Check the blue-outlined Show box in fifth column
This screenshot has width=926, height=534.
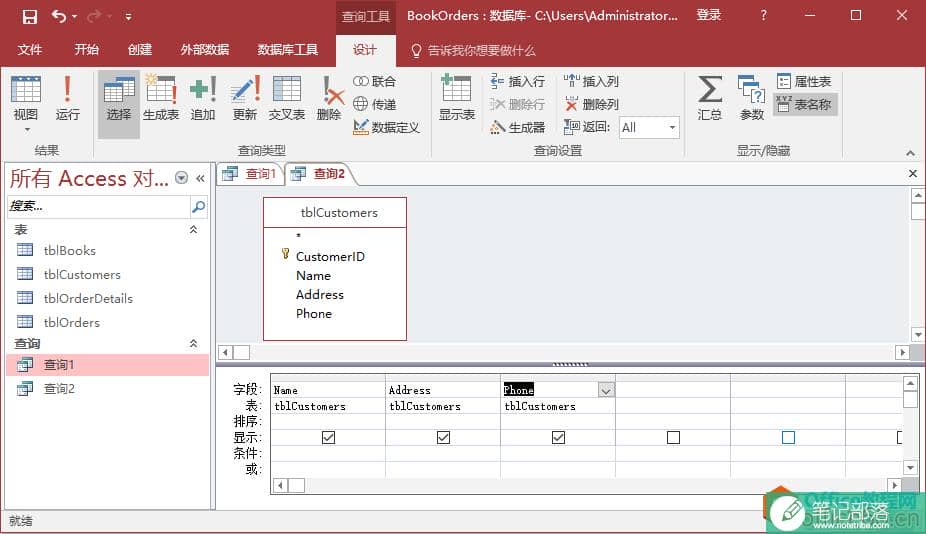pyautogui.click(x=788, y=437)
